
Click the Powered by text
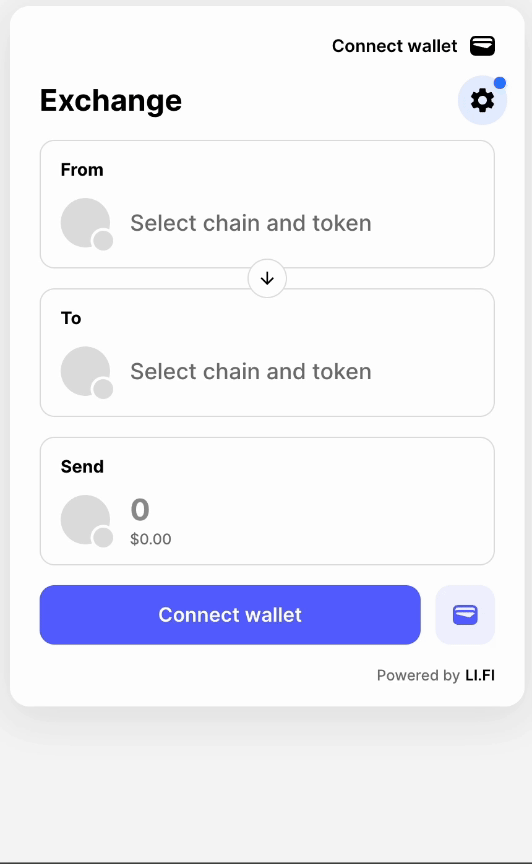[418, 676]
